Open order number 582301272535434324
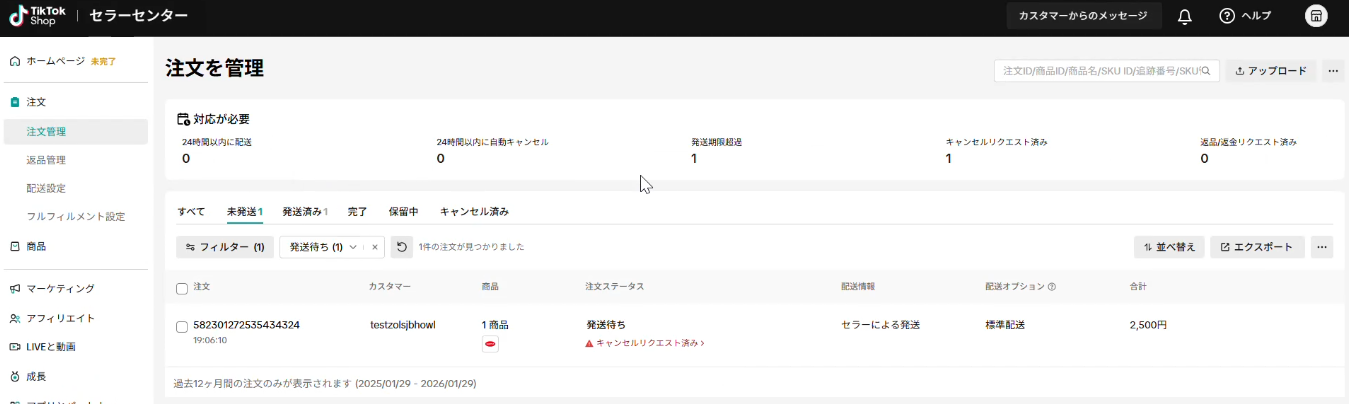This screenshot has width=1349, height=404. click(246, 325)
